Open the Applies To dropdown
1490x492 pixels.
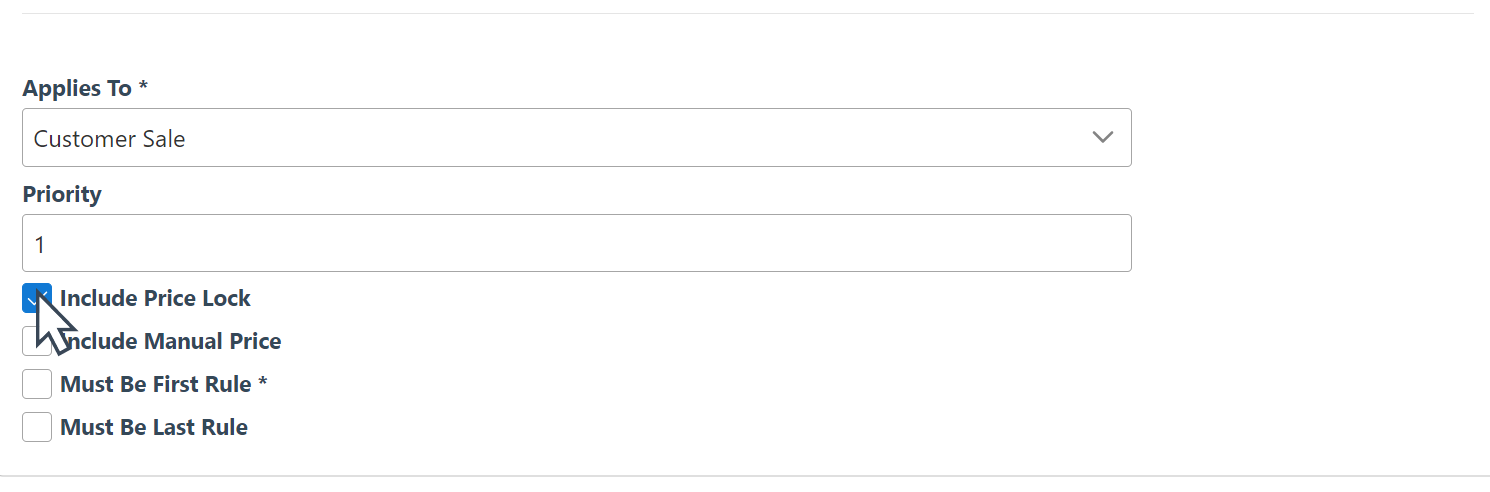(x=576, y=138)
